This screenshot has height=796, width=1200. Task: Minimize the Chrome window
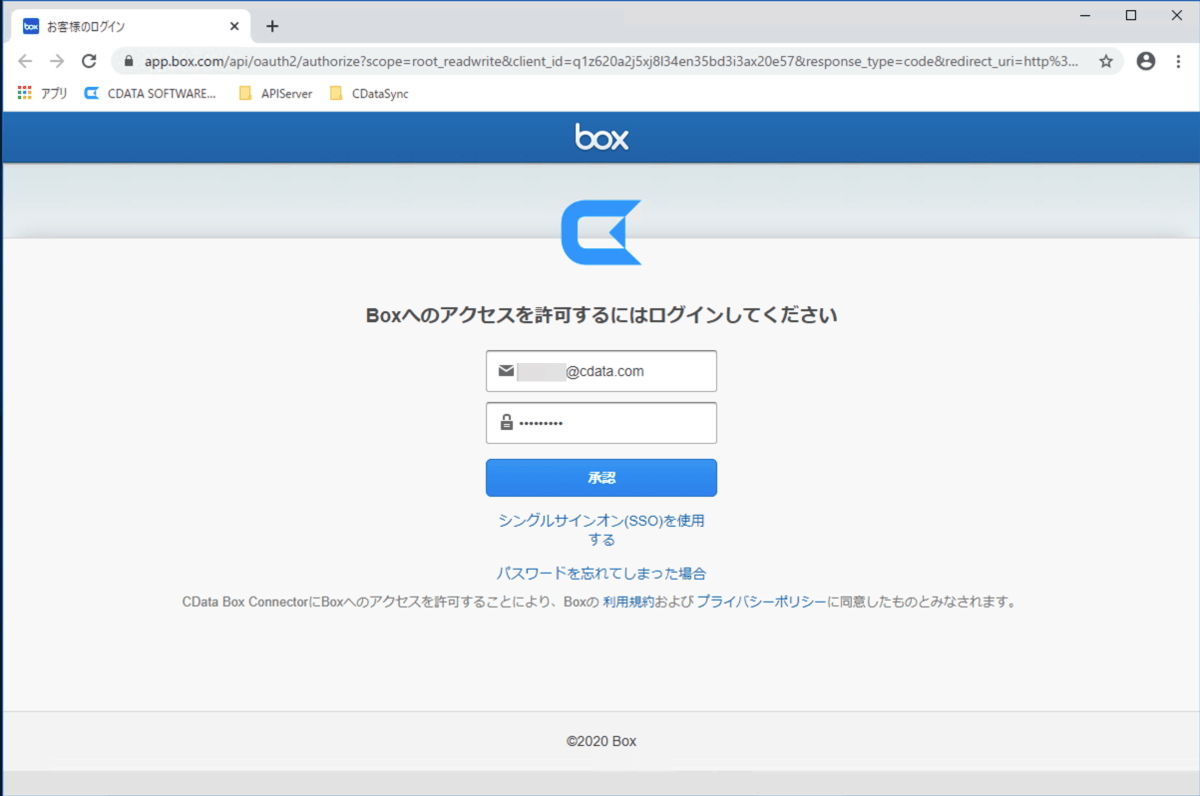(x=1086, y=15)
